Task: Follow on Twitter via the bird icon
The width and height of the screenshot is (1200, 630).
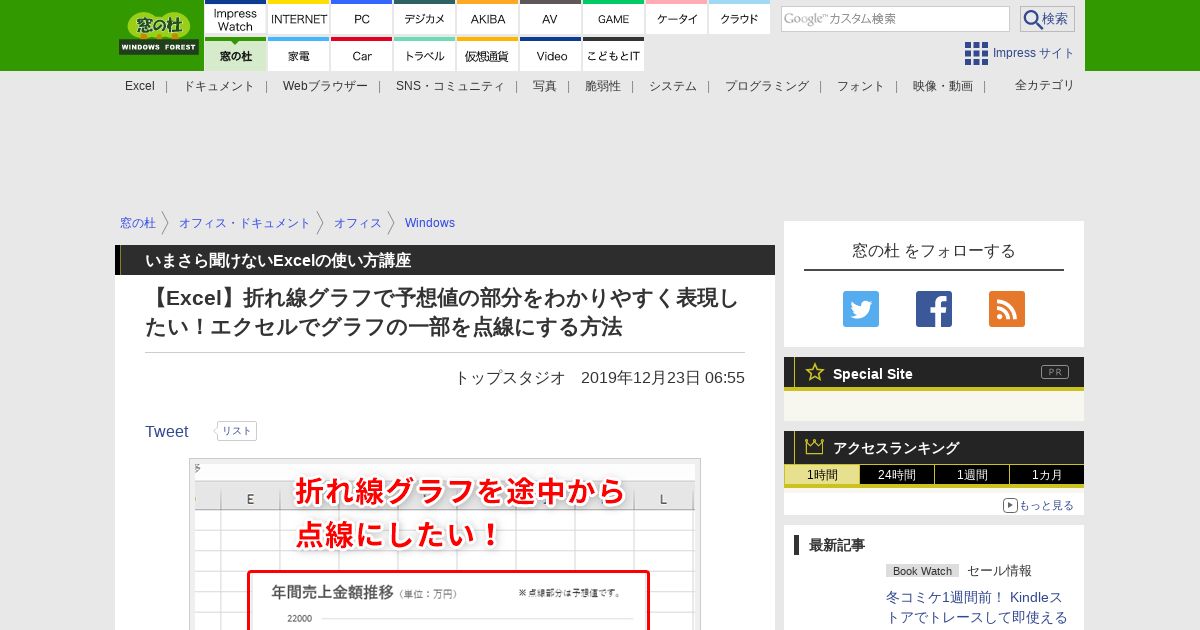Action: (861, 309)
